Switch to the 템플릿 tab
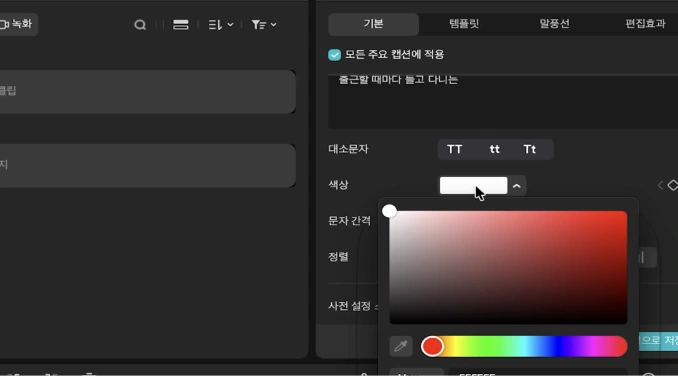This screenshot has width=678, height=376. click(x=464, y=24)
